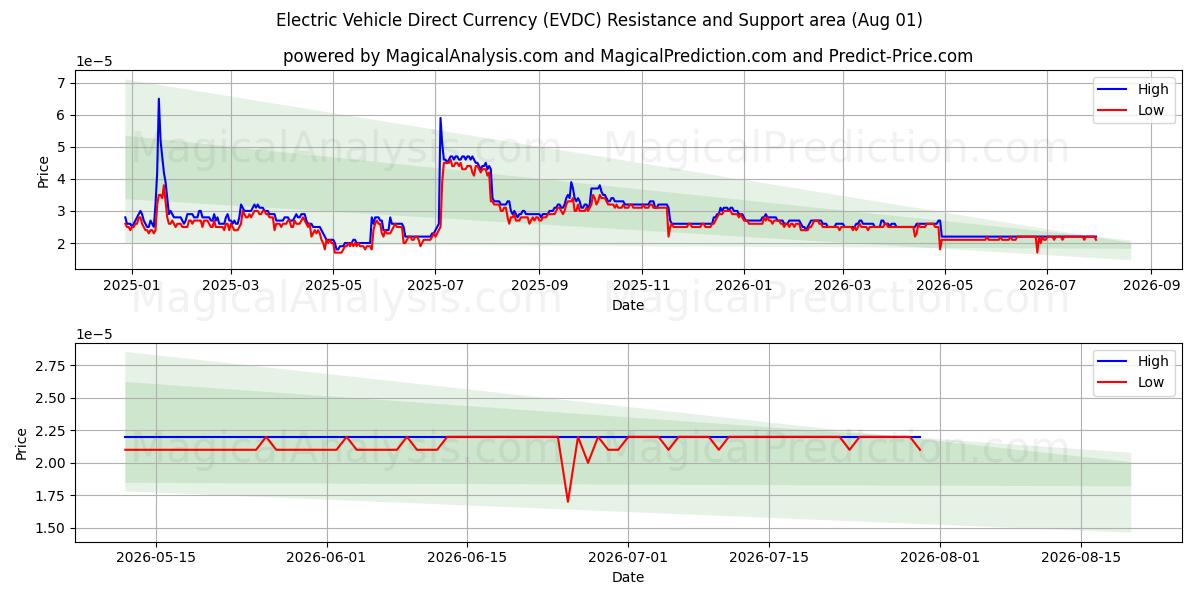Click the '2026-07-01' bottom axis label
Screen dimensions: 1200x600
(628, 558)
